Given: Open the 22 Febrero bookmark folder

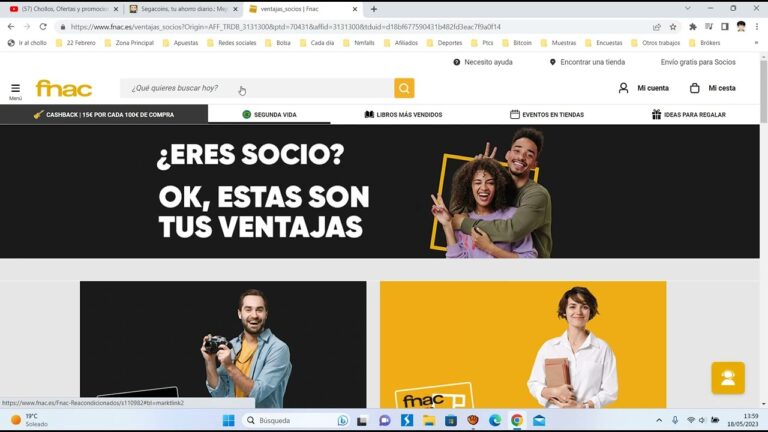Looking at the screenshot, I should [x=76, y=43].
